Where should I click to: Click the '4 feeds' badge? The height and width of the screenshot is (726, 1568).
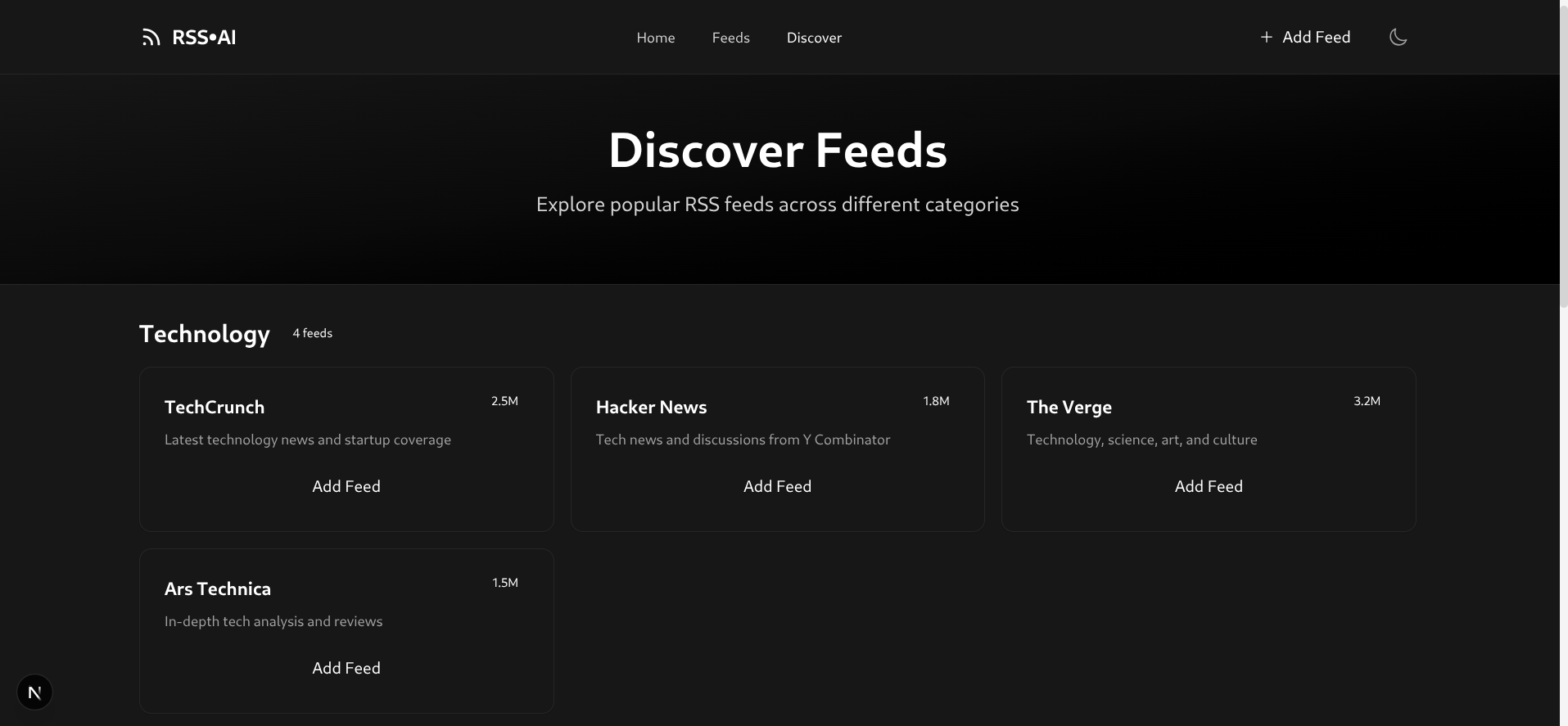(313, 333)
